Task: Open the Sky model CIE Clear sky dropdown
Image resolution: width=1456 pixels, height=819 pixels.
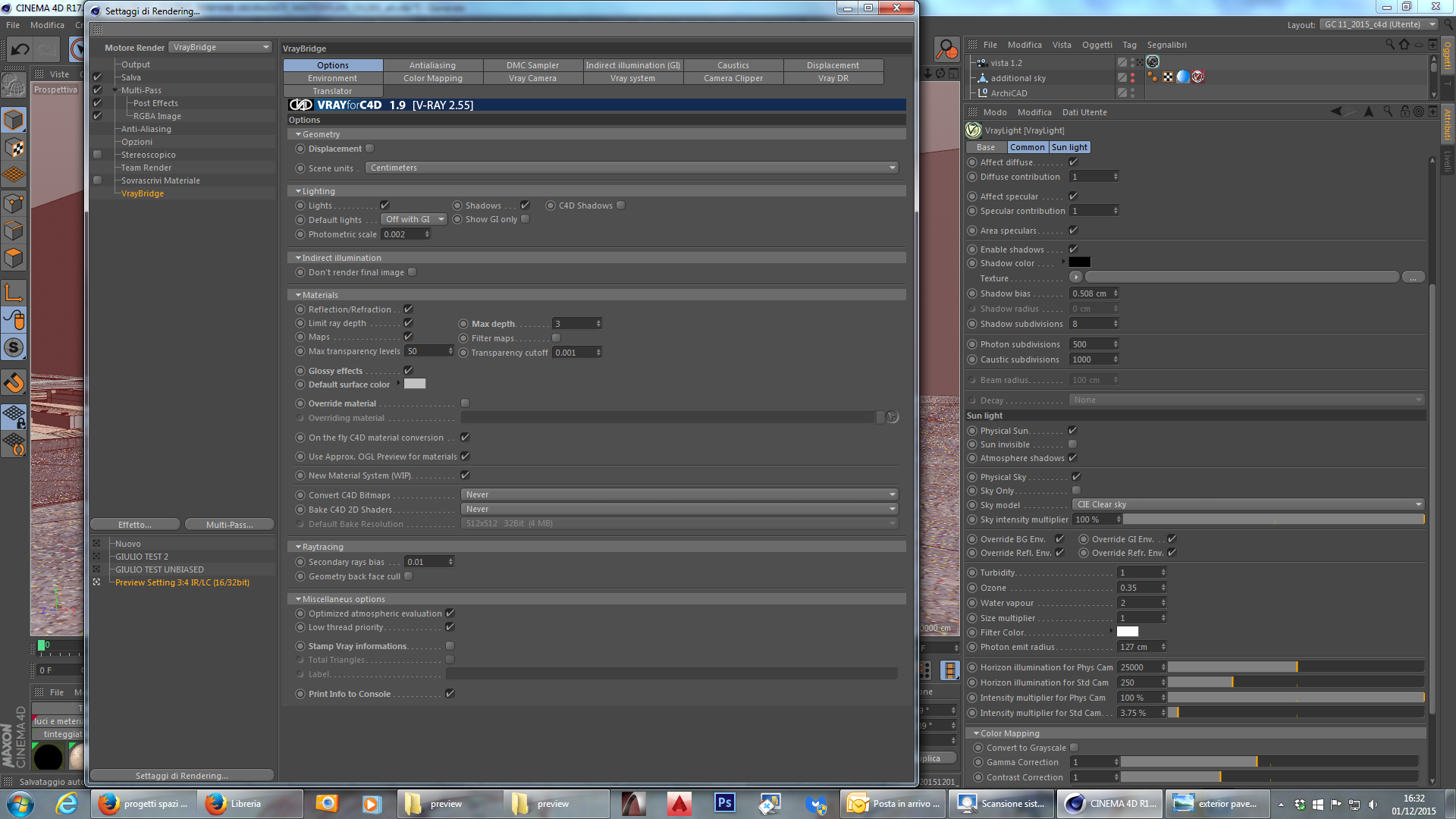Action: pos(1247,505)
